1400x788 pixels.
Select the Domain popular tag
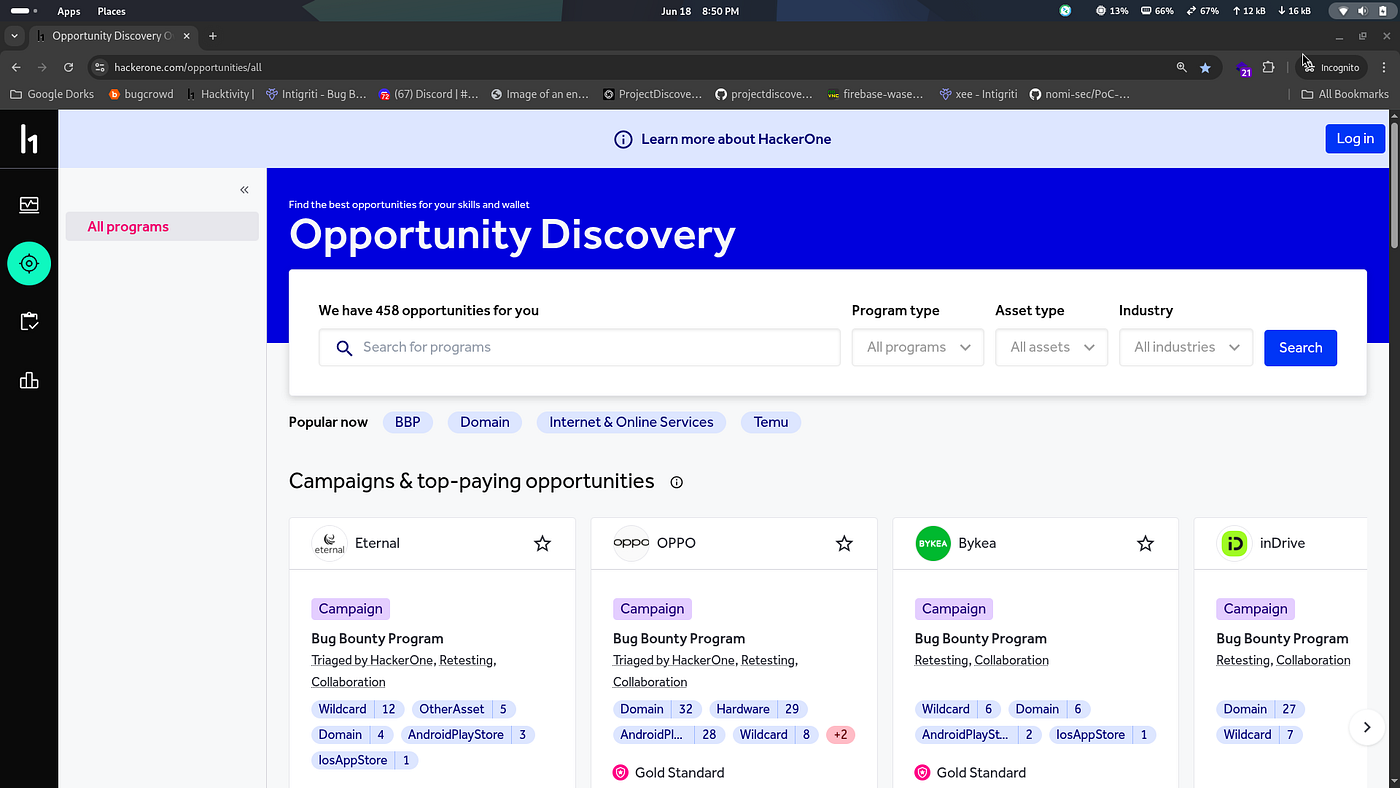pos(485,422)
